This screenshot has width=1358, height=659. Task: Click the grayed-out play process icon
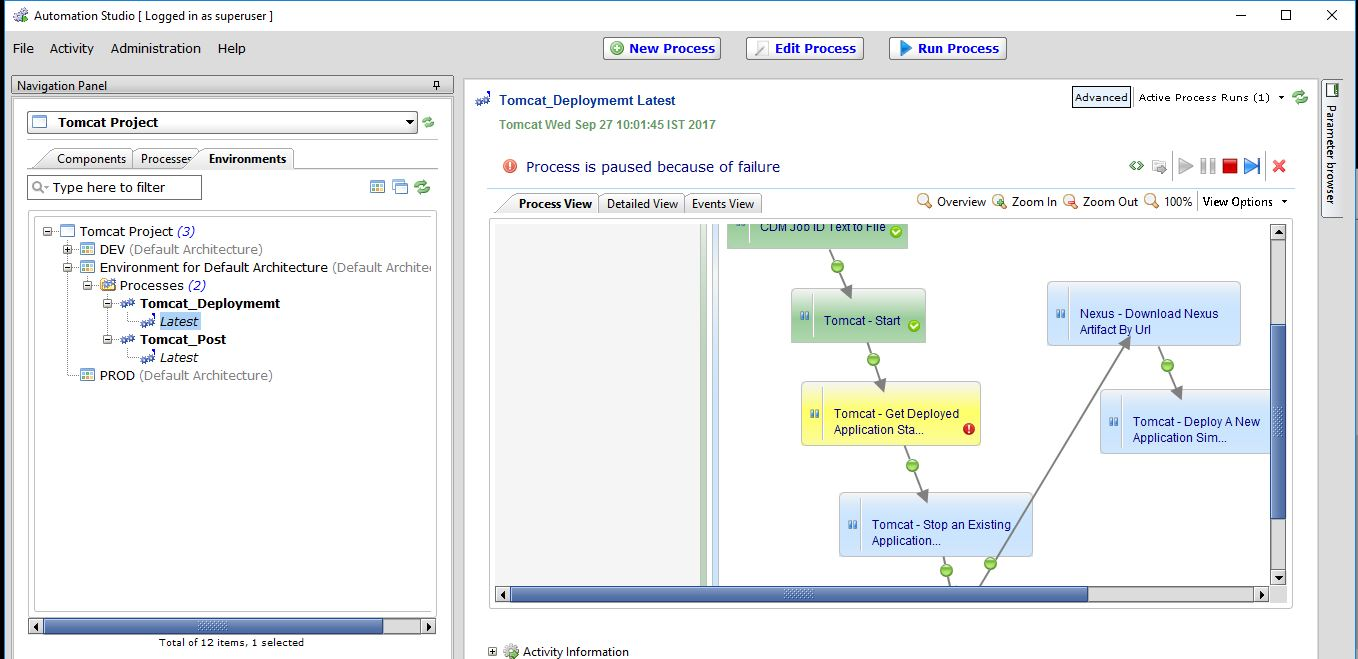tap(1186, 166)
